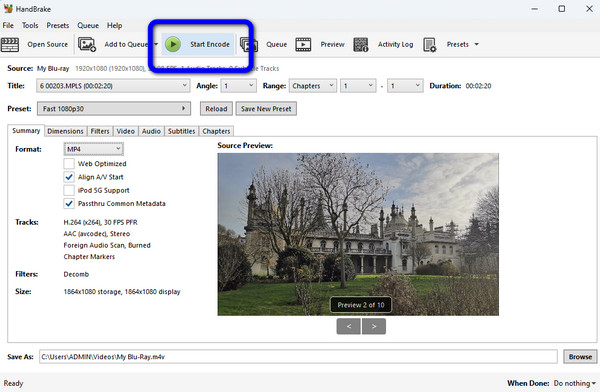Click the Open Source film icon
The image size is (600, 392).
10,44
